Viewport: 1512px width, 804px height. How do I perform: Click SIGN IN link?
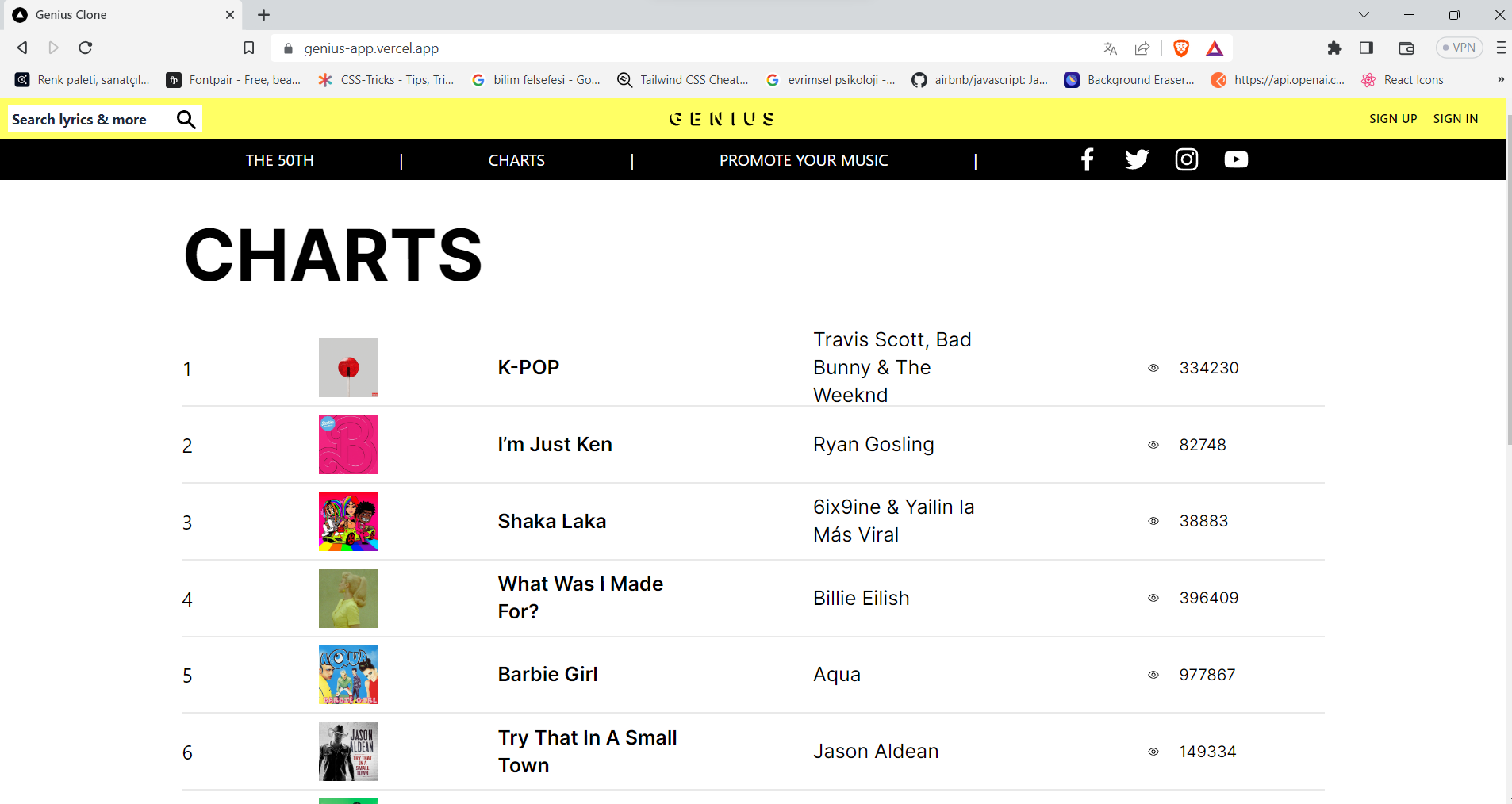coord(1456,119)
